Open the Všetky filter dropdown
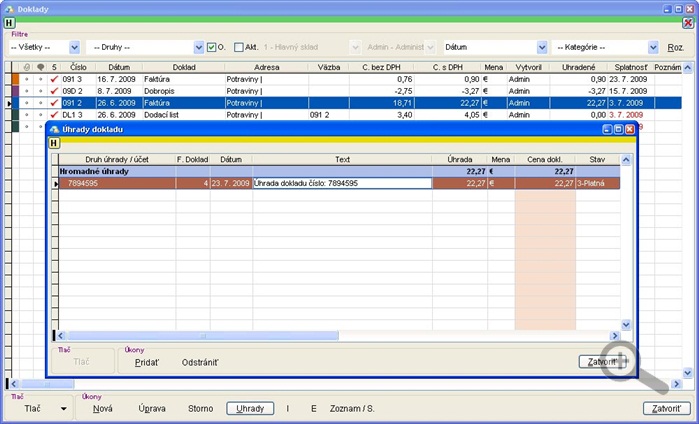The width and height of the screenshot is (699, 424). [x=74, y=47]
